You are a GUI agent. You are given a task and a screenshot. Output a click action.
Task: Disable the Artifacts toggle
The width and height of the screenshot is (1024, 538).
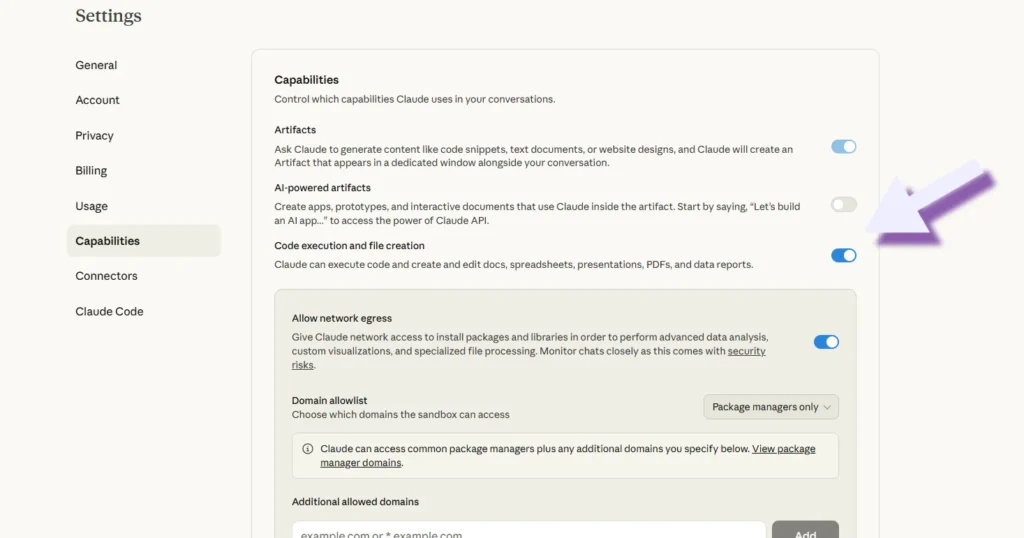coord(843,147)
